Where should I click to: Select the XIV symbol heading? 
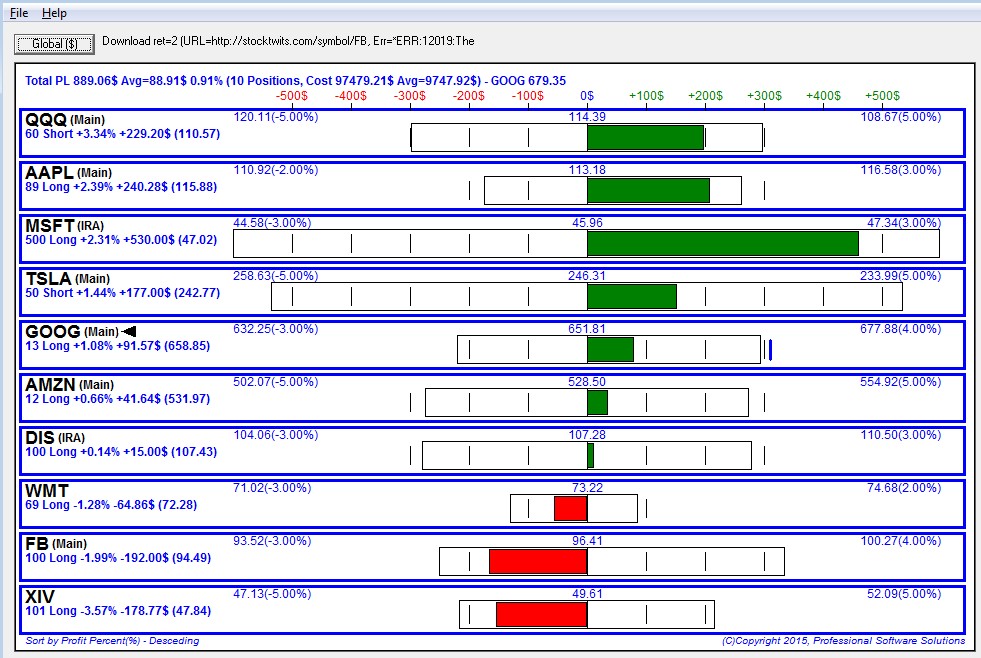click(40, 597)
